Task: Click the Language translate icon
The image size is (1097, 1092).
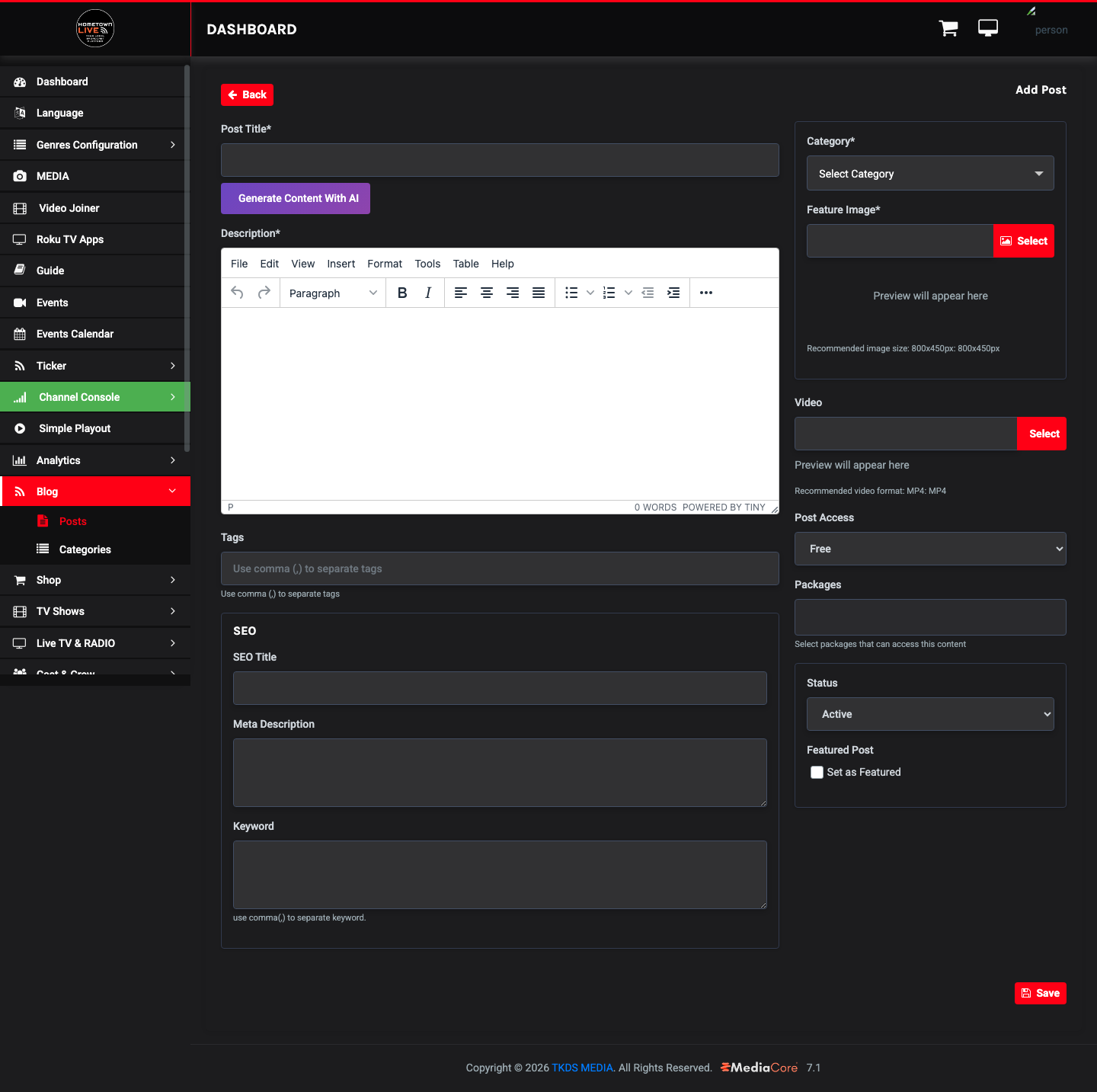Action: point(20,113)
